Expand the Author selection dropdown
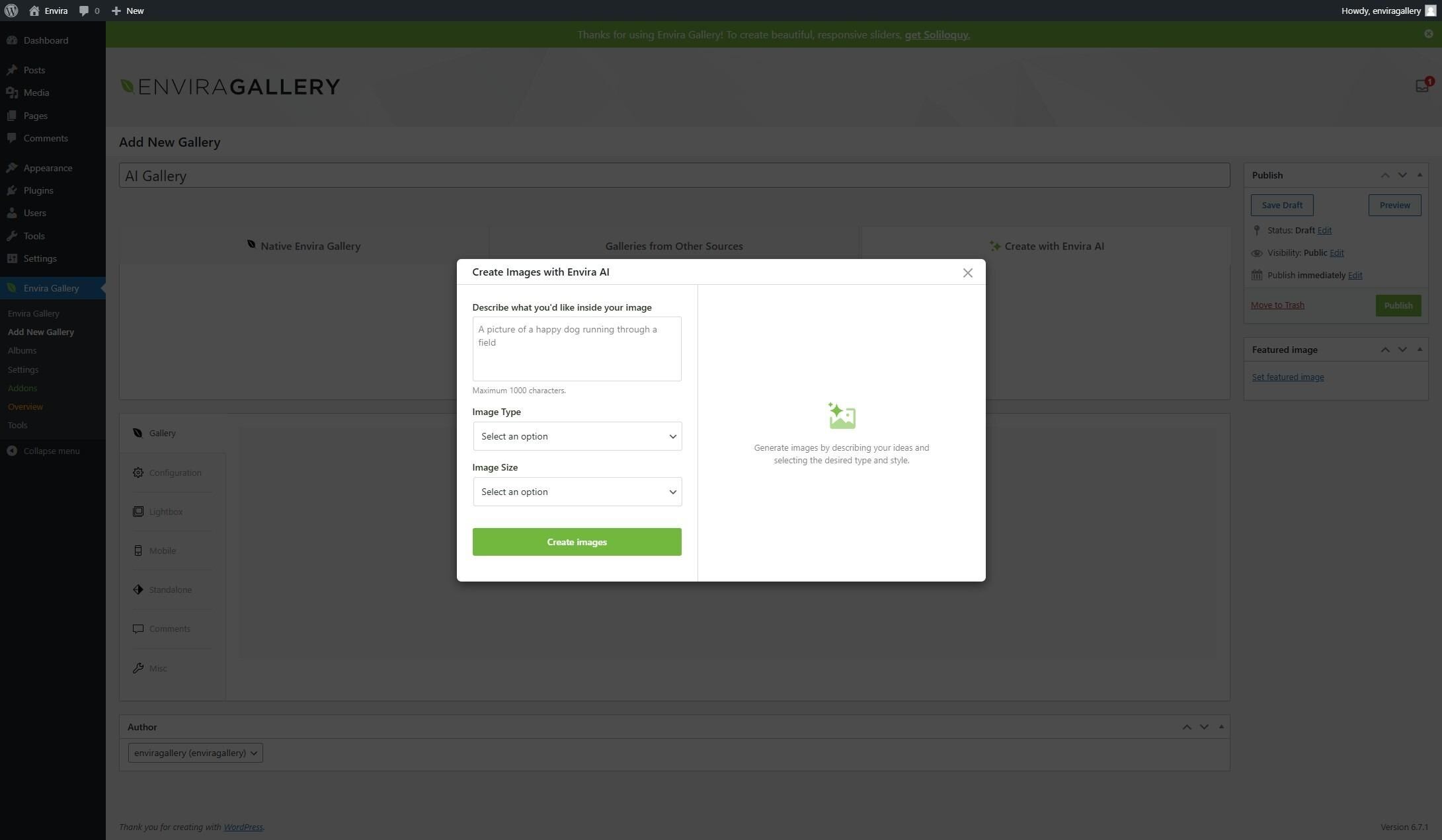Screen dimensions: 1442x840 point(195,753)
